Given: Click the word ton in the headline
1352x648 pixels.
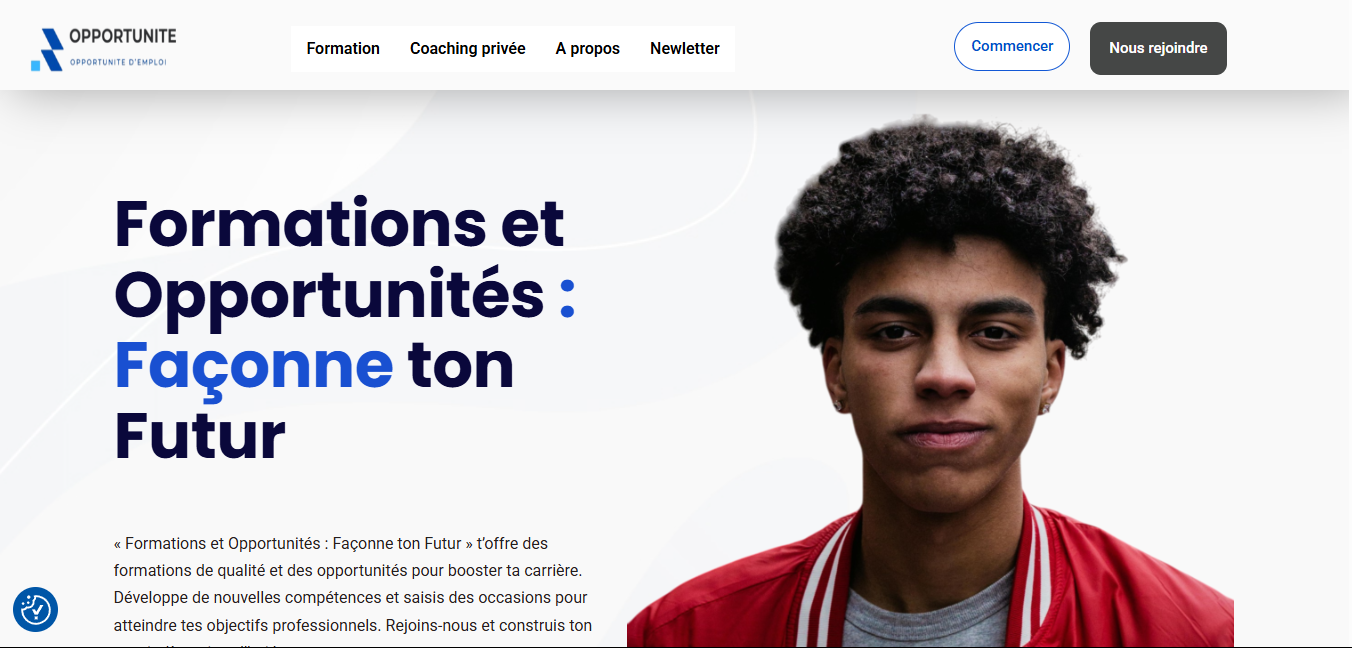Looking at the screenshot, I should (460, 365).
